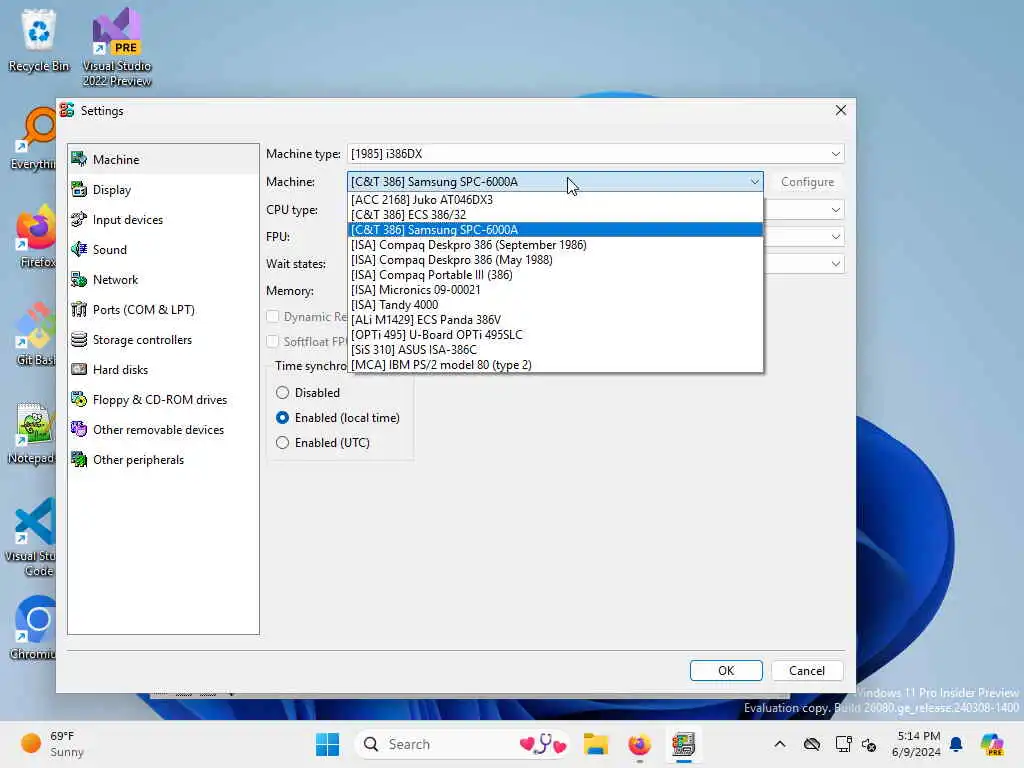Select Enabled (UTC) radio button

tap(282, 443)
